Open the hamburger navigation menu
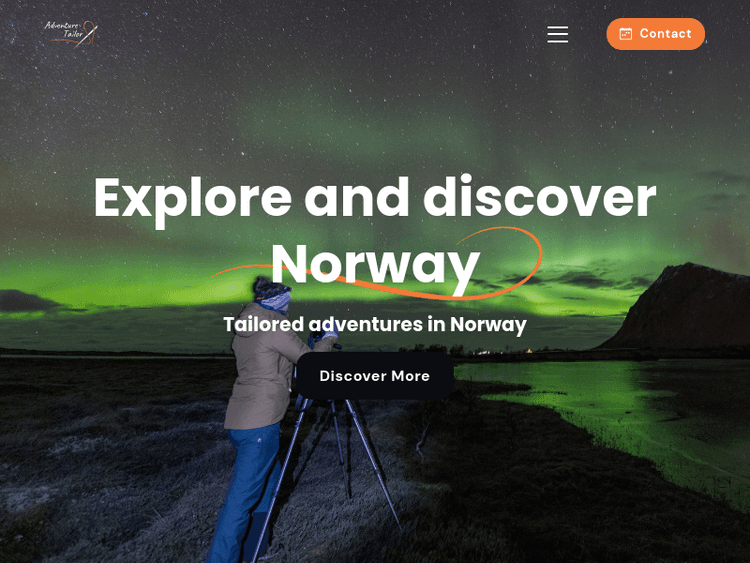750x563 pixels. pyautogui.click(x=558, y=34)
